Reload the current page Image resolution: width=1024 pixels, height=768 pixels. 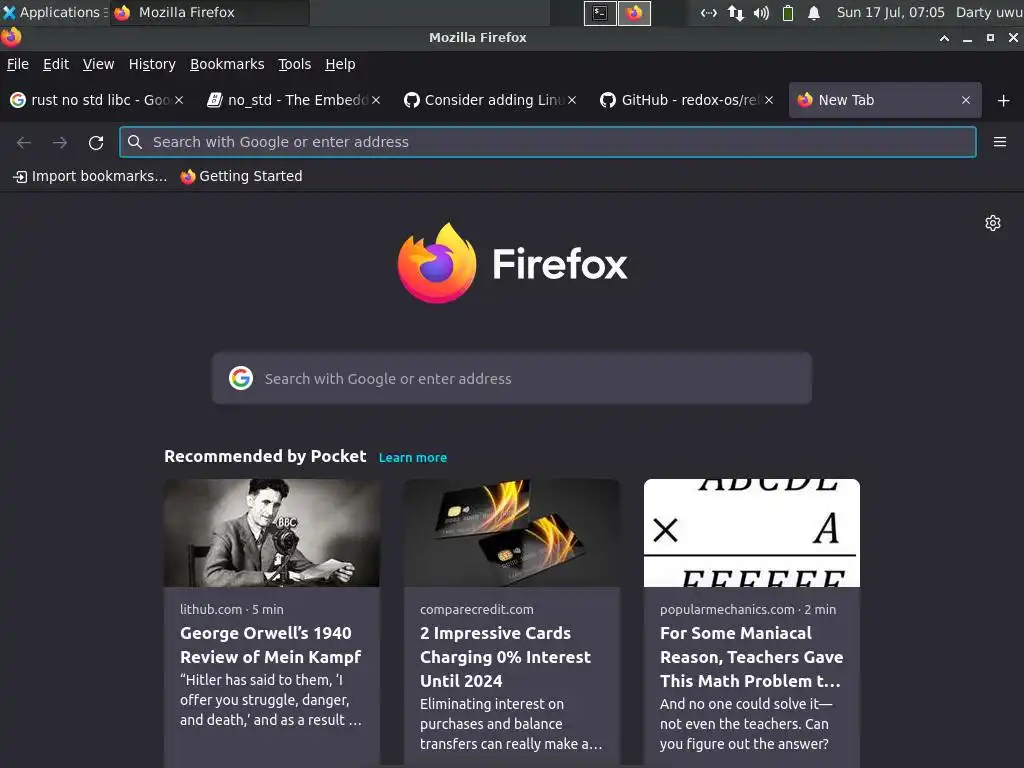point(96,142)
